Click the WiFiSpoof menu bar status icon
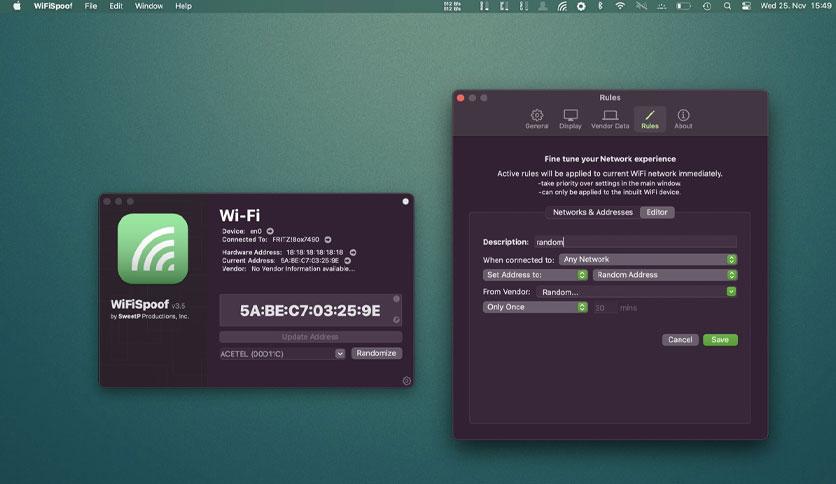 pos(562,6)
